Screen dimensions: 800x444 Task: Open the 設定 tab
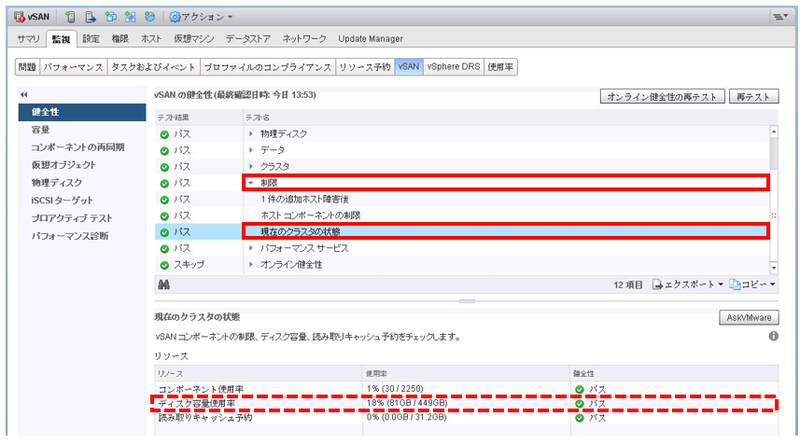click(x=91, y=39)
